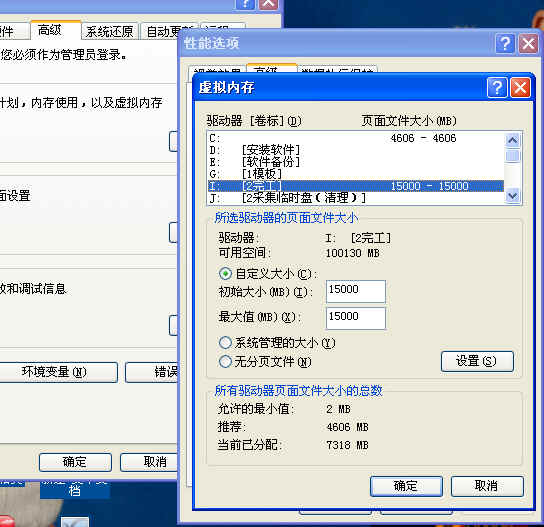Close the 虚拟内存 dialog with X
Viewport: 544px width, 527px height.
click(x=520, y=87)
